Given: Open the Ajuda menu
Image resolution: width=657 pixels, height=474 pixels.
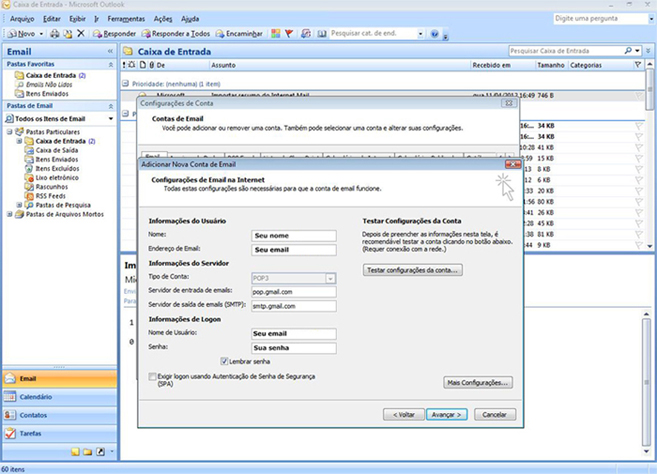Looking at the screenshot, I should tap(190, 19).
